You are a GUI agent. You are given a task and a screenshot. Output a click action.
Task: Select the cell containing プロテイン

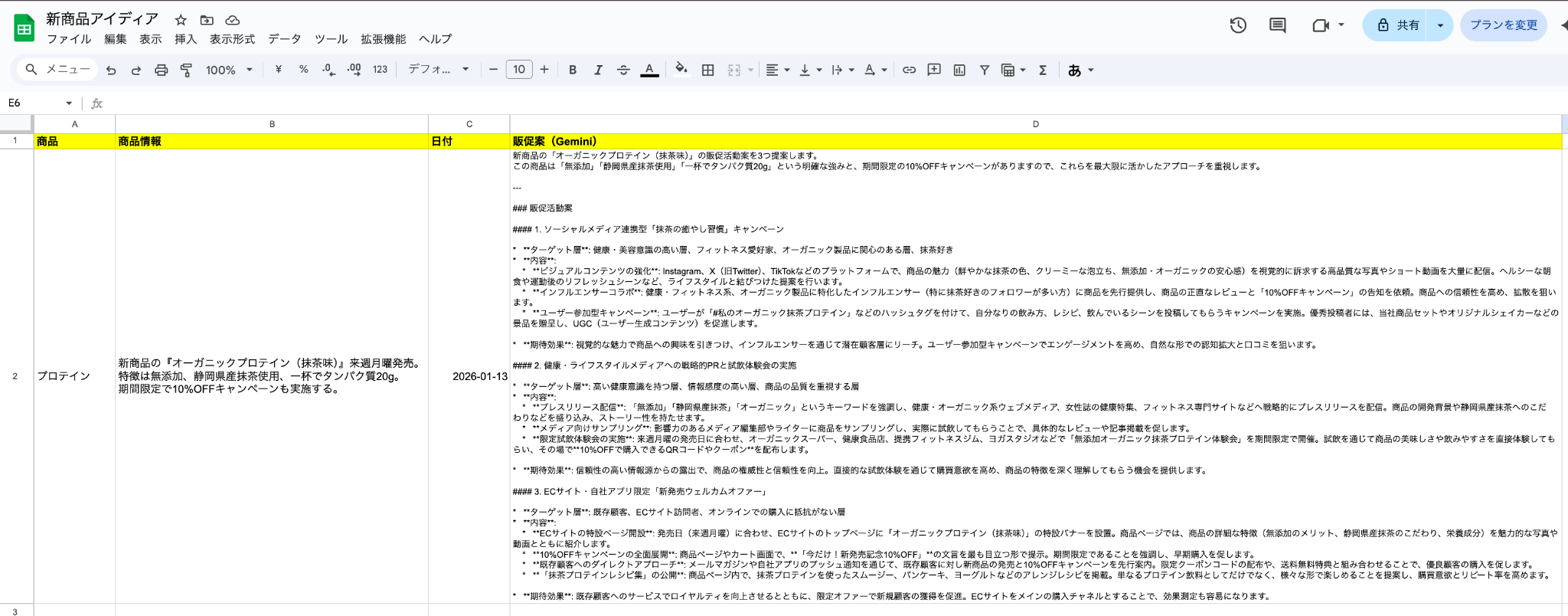pos(74,376)
